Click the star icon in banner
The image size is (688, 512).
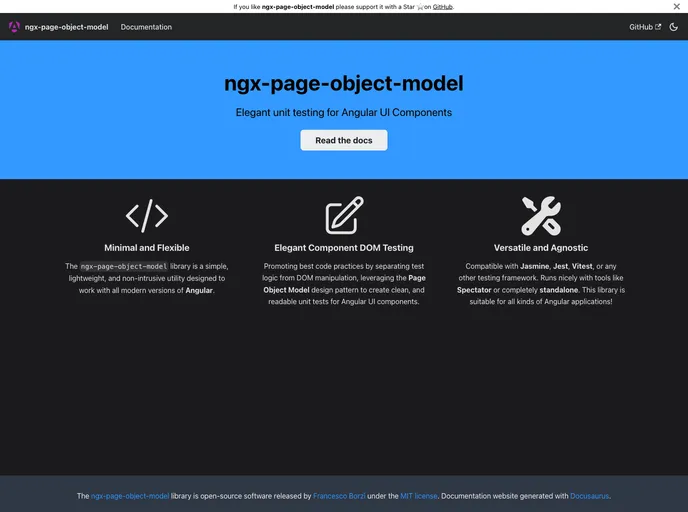pos(419,7)
